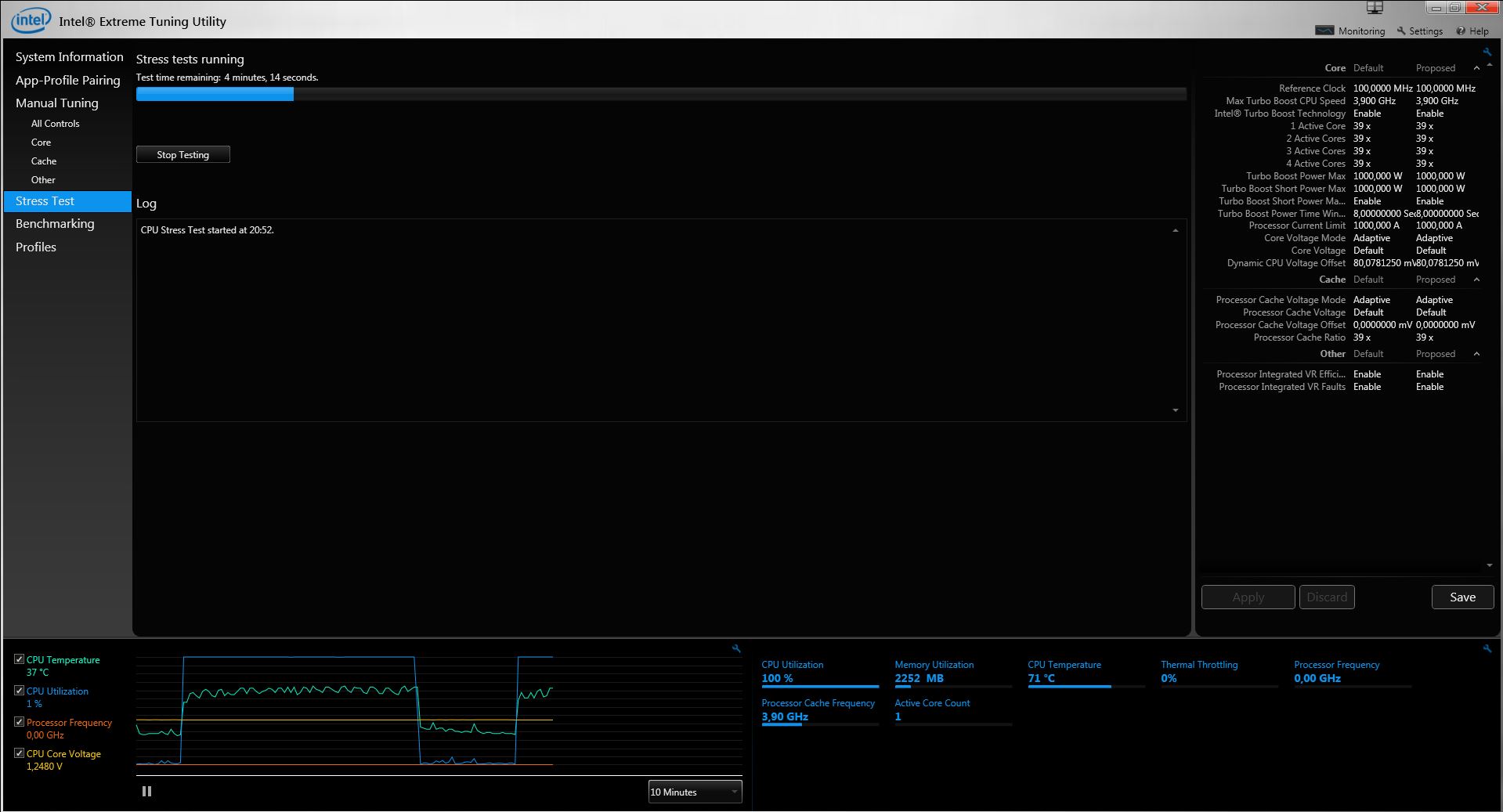
Task: Click the Thermal Throttling 0% tile
Action: pyautogui.click(x=1219, y=673)
